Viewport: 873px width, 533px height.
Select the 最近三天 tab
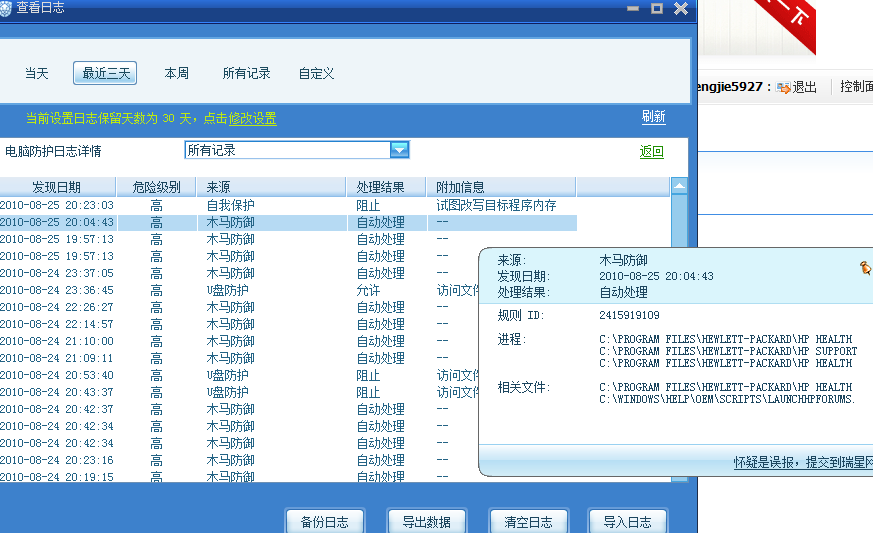(x=105, y=73)
